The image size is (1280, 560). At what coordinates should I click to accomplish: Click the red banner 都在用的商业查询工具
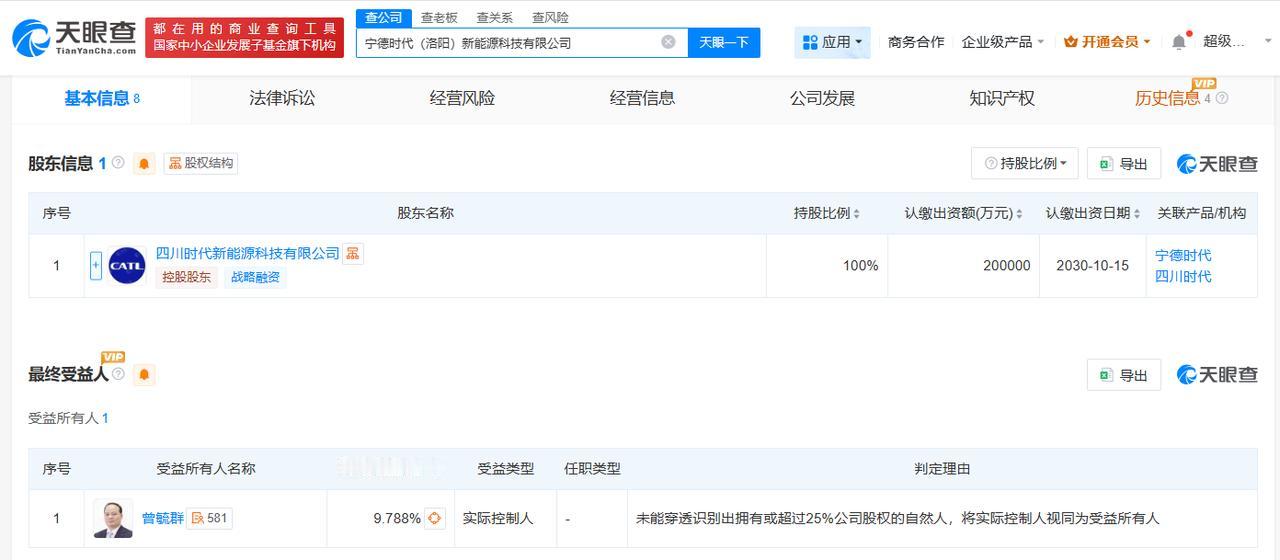pos(244,37)
